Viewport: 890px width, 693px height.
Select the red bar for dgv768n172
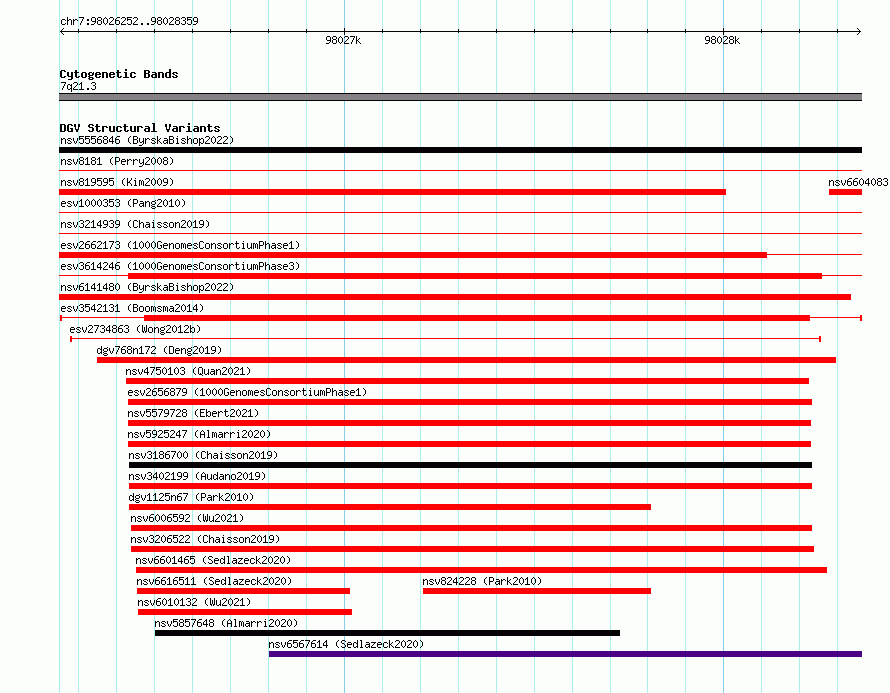(466, 360)
